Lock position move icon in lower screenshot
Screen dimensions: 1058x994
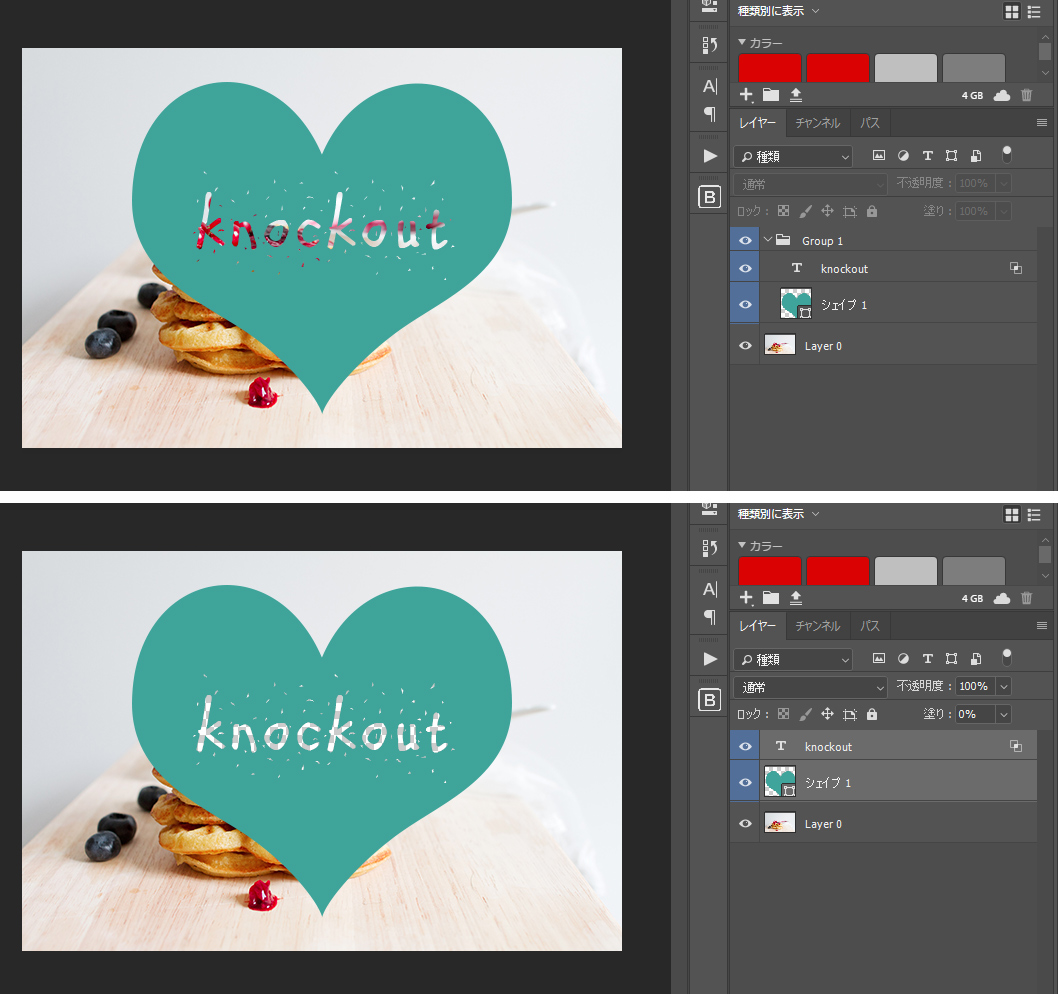point(827,714)
